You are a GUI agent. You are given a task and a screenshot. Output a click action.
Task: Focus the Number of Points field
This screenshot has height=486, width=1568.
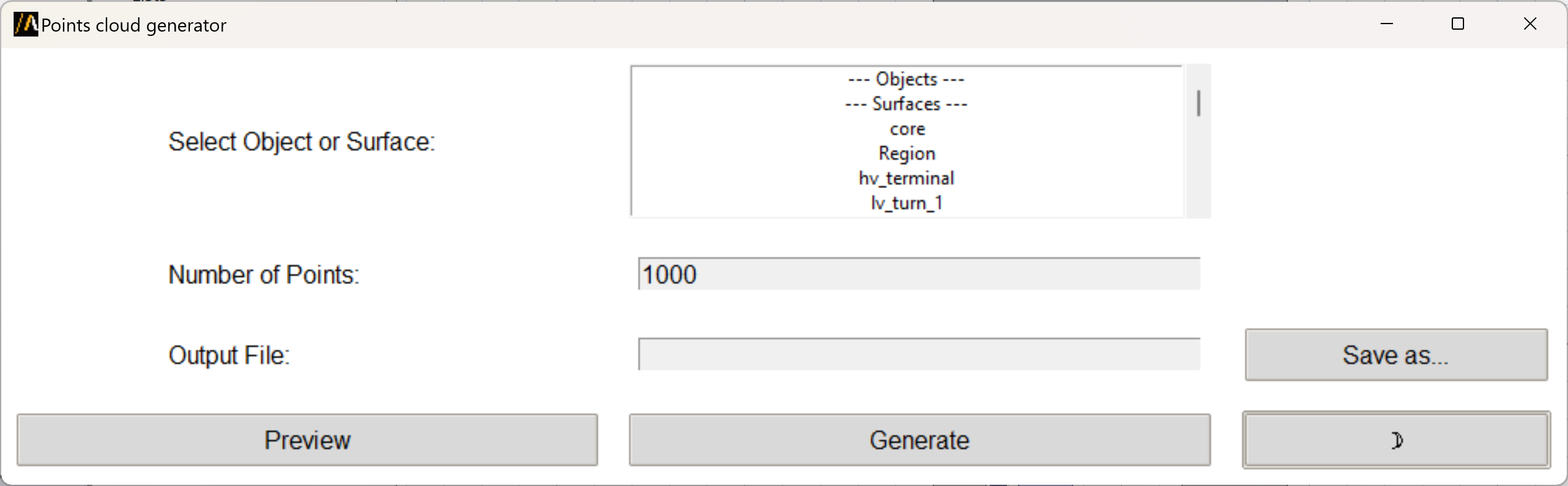(919, 274)
